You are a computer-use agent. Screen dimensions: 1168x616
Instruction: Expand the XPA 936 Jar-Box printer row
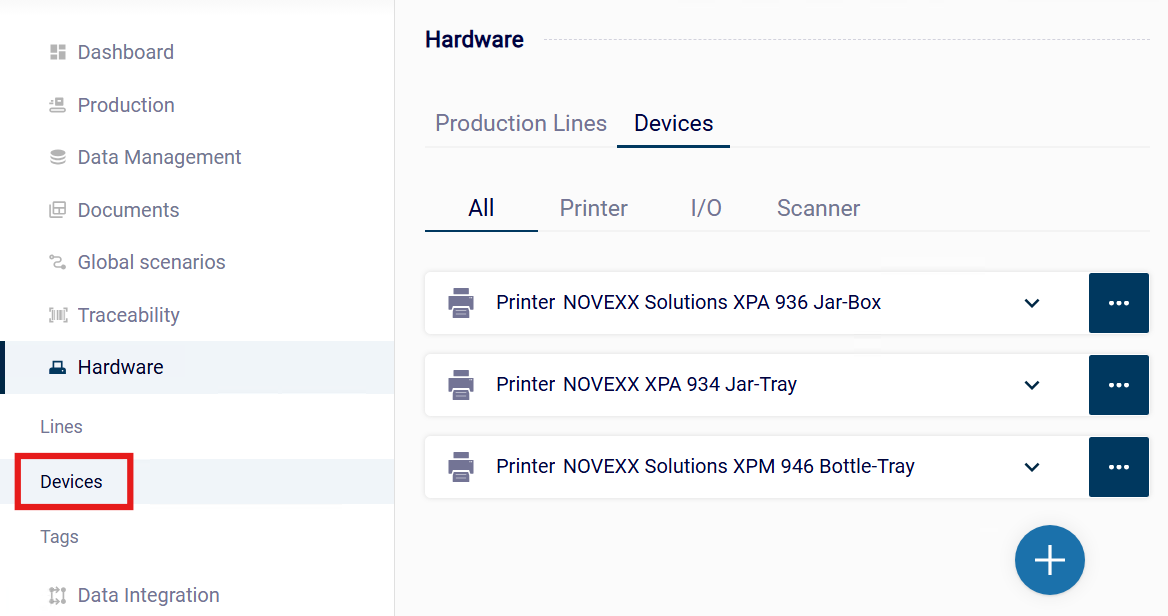tap(1032, 303)
